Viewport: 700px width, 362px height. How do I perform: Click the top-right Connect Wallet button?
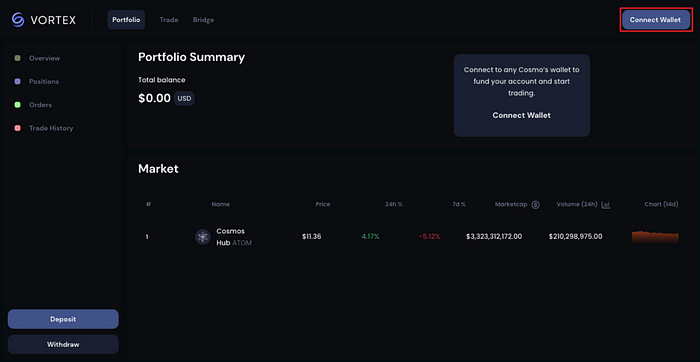655,20
